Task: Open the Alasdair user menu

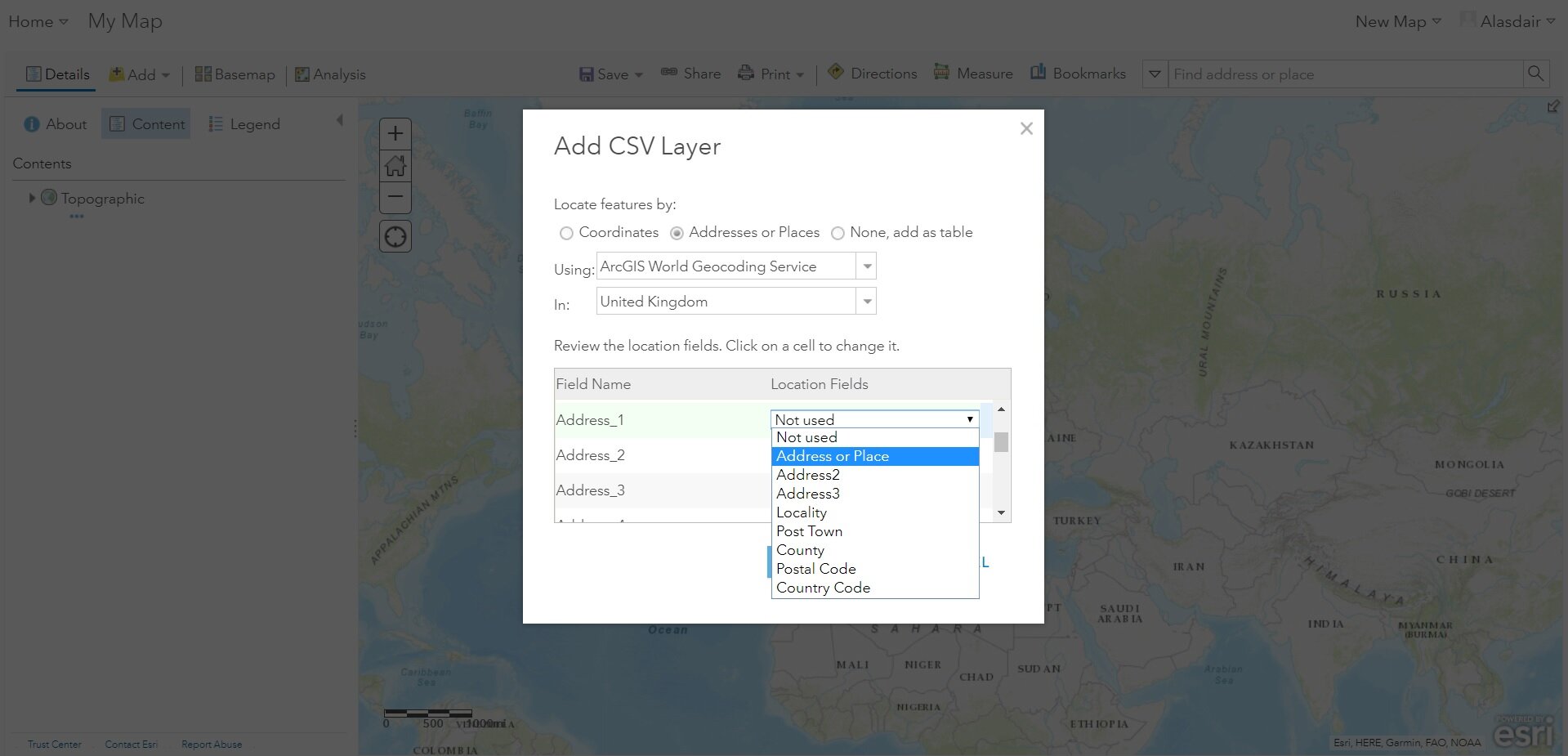Action: pyautogui.click(x=1508, y=22)
